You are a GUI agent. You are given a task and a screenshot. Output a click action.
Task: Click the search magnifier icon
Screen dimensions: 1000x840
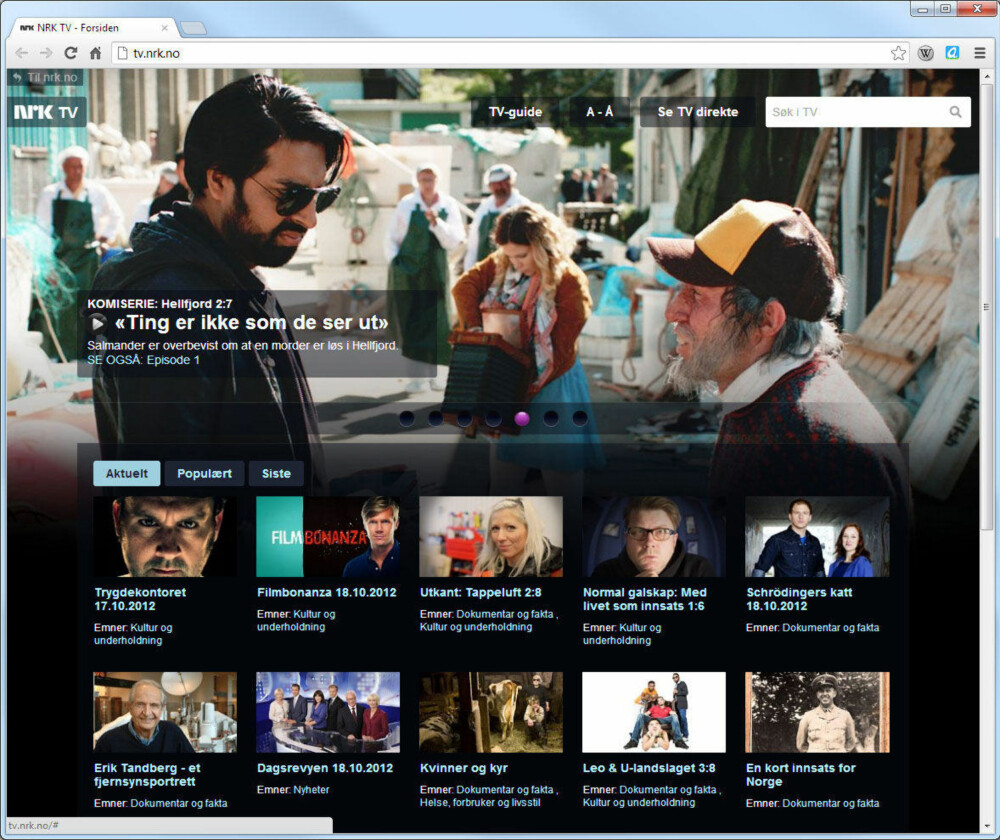(x=955, y=112)
